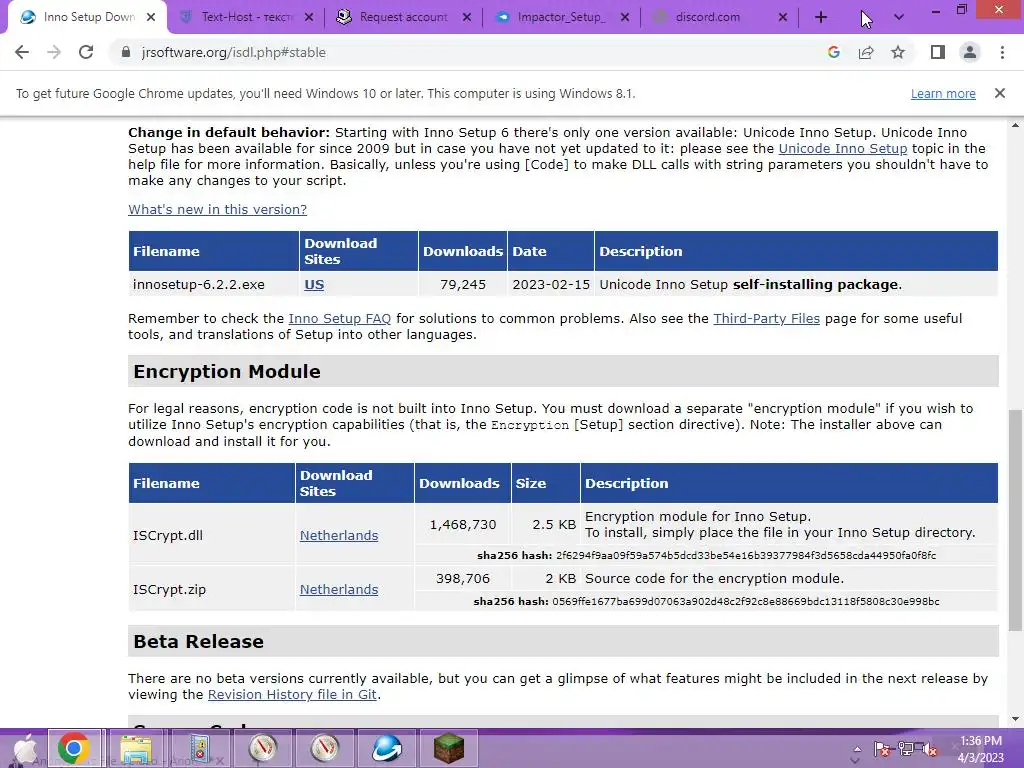Open the Inno Setup FAQ link

[340, 318]
